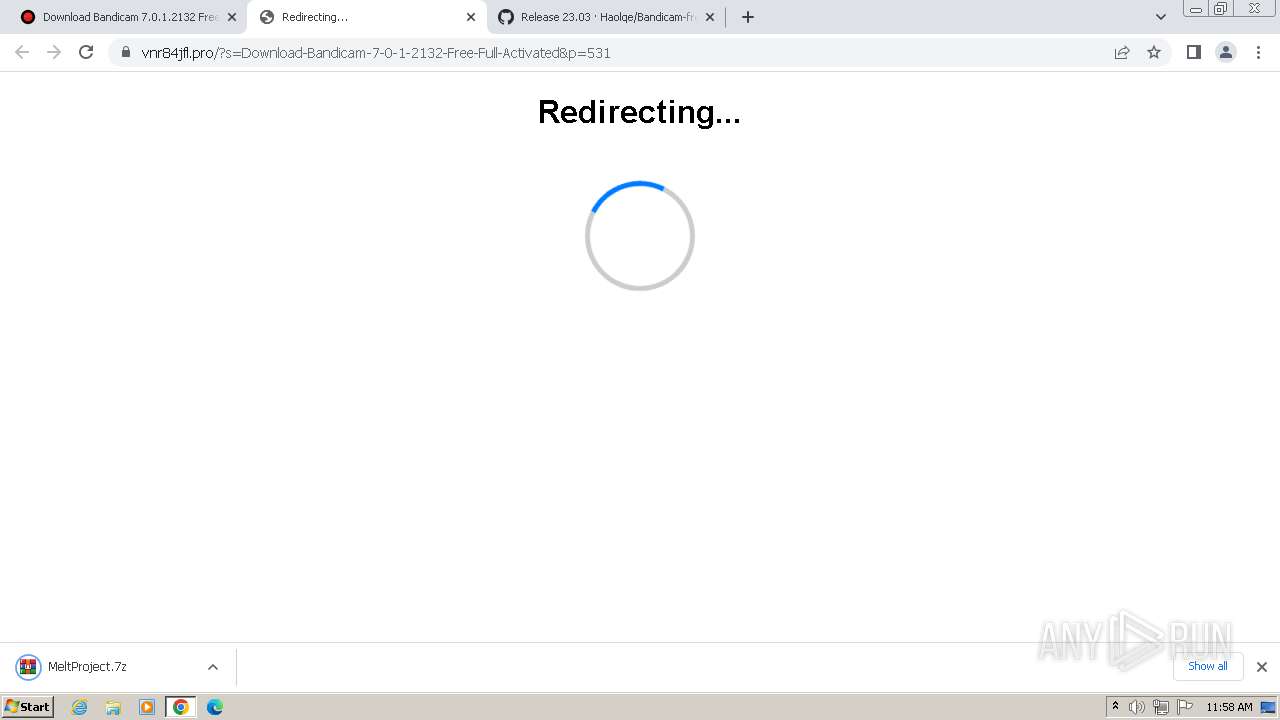Open Action Center flag icon
This screenshot has width=1280, height=720.
[1185, 707]
